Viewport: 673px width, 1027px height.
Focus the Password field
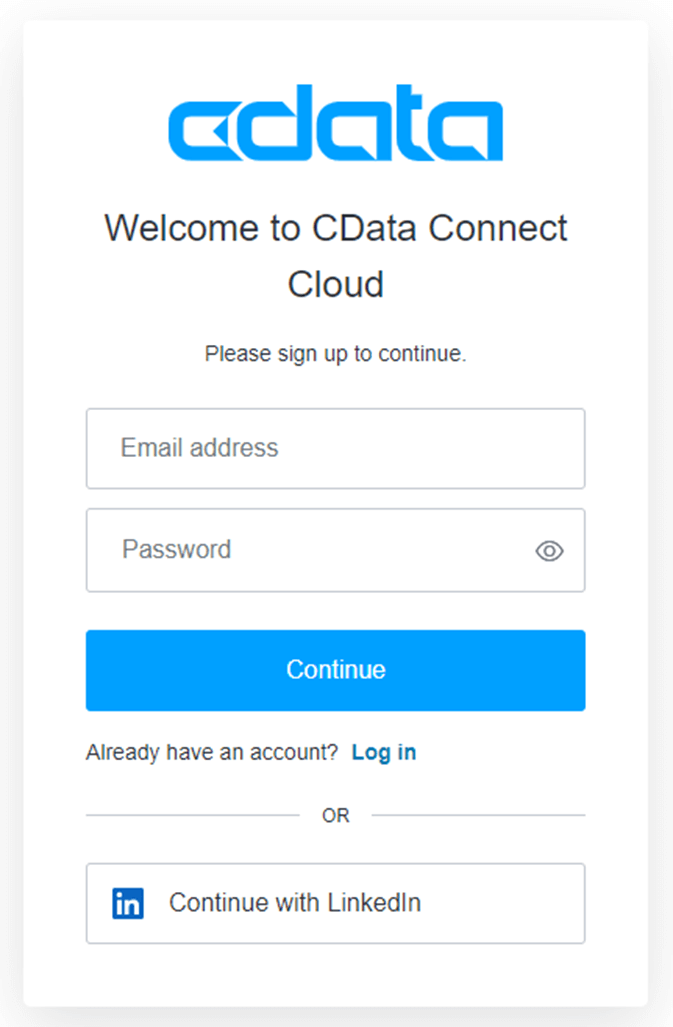[x=310, y=550]
